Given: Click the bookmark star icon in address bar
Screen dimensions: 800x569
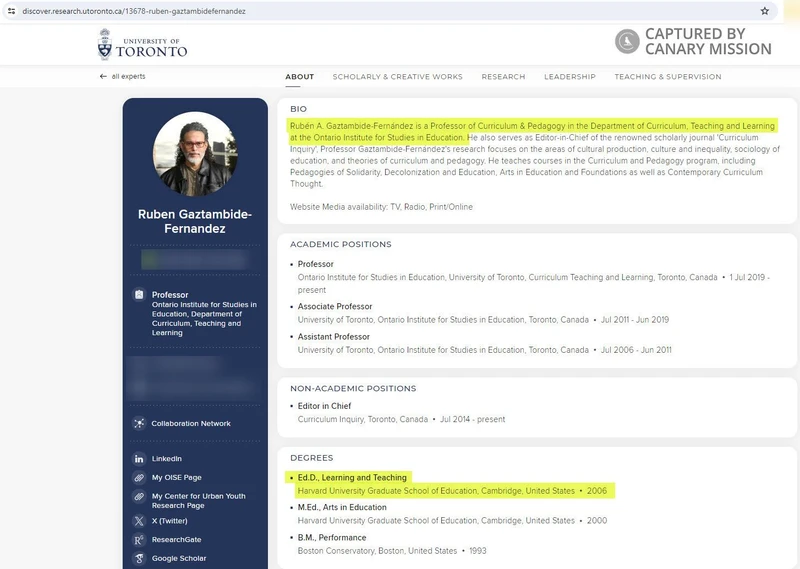Looking at the screenshot, I should 764,11.
